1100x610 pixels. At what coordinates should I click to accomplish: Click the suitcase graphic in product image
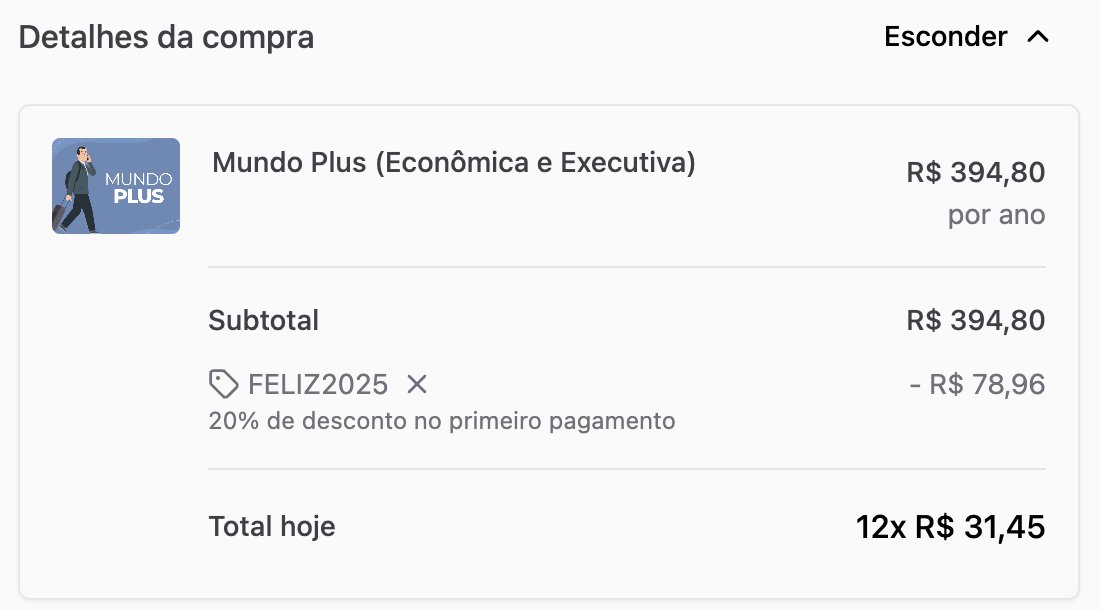pyautogui.click(x=60, y=215)
